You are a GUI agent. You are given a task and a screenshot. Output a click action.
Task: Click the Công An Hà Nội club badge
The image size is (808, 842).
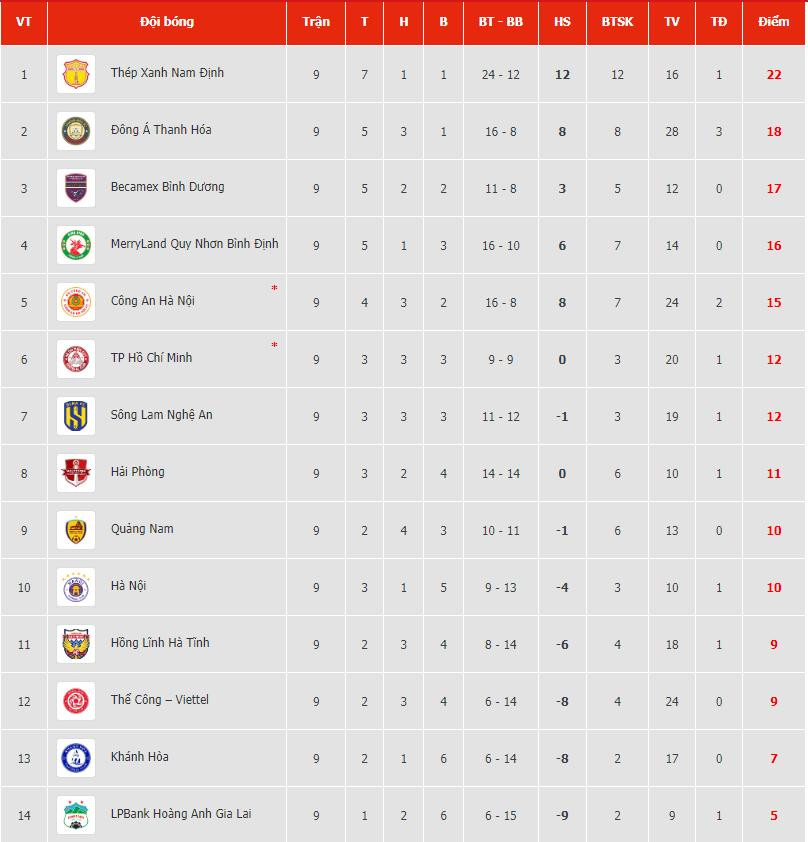tap(76, 302)
